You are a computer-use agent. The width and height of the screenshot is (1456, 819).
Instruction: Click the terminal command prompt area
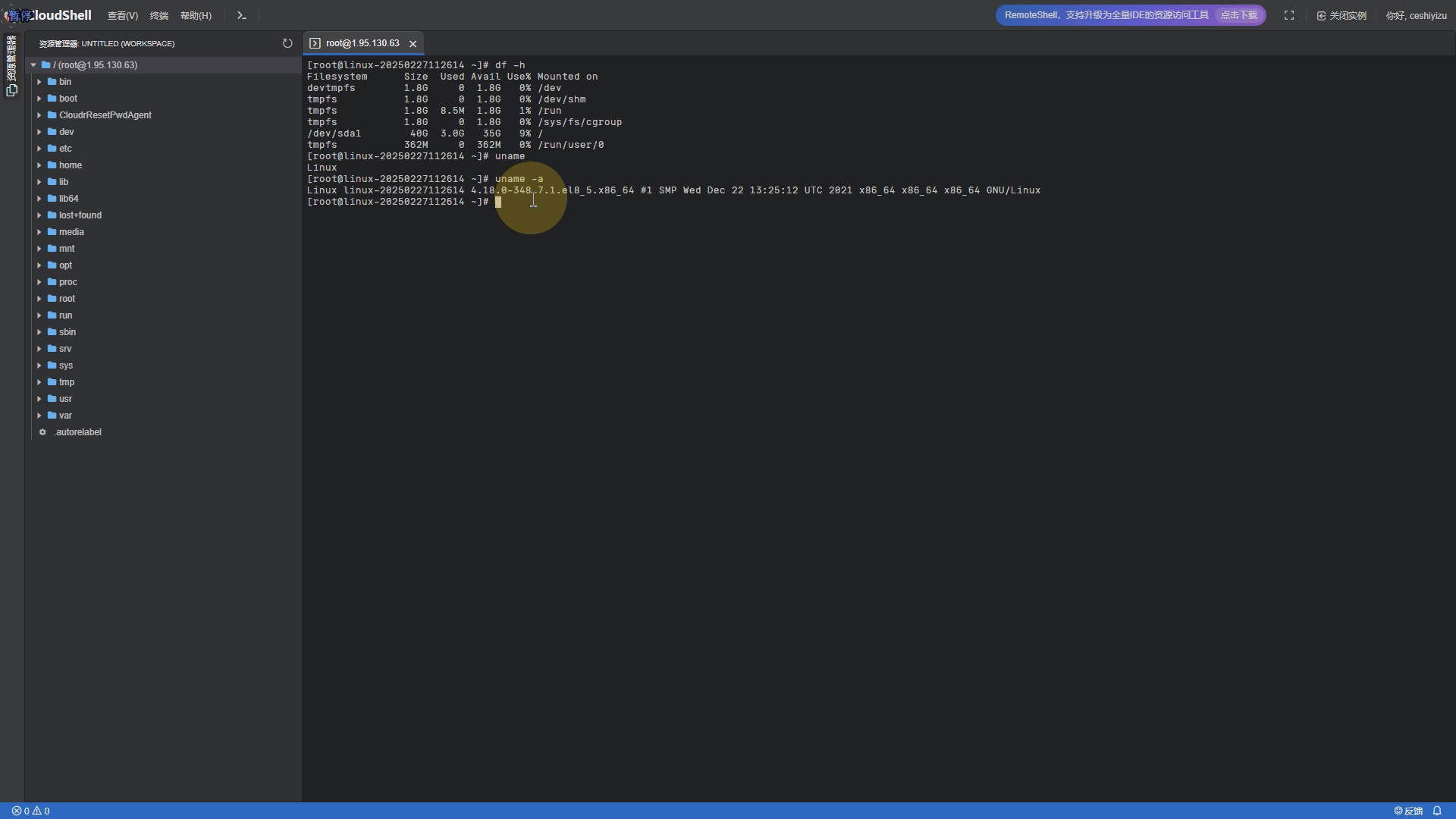point(498,202)
